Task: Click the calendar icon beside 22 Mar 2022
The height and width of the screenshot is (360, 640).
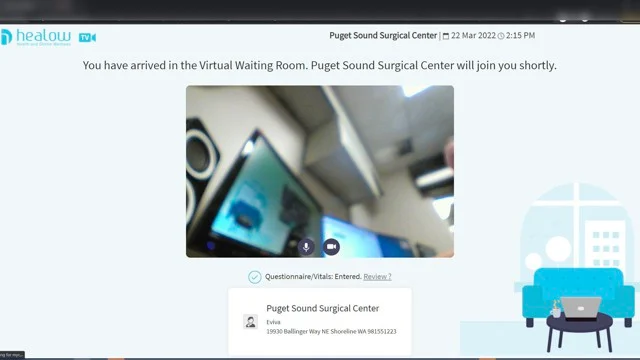Action: coord(446,36)
